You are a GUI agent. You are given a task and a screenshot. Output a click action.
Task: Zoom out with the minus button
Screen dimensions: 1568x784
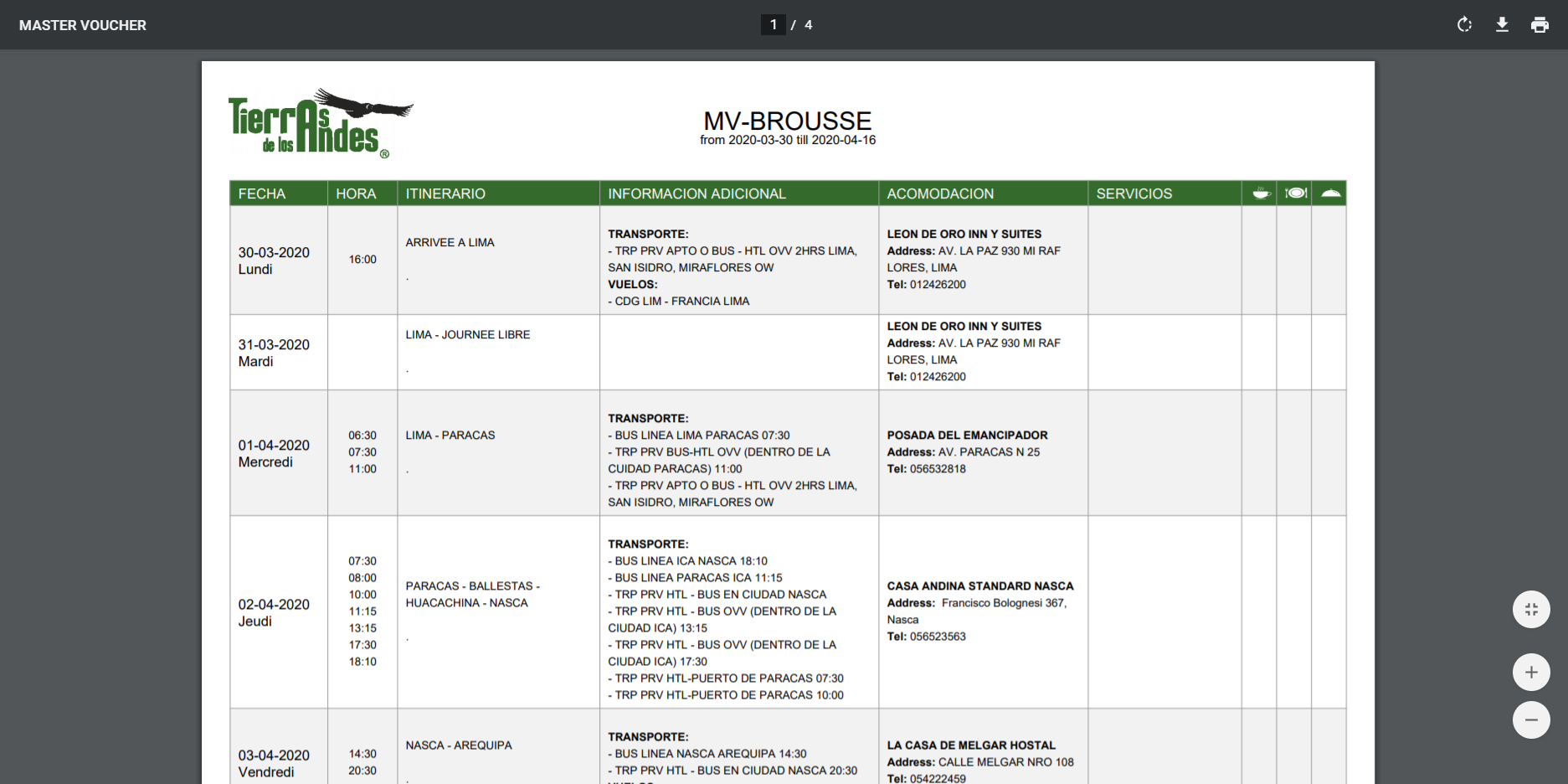[x=1531, y=720]
